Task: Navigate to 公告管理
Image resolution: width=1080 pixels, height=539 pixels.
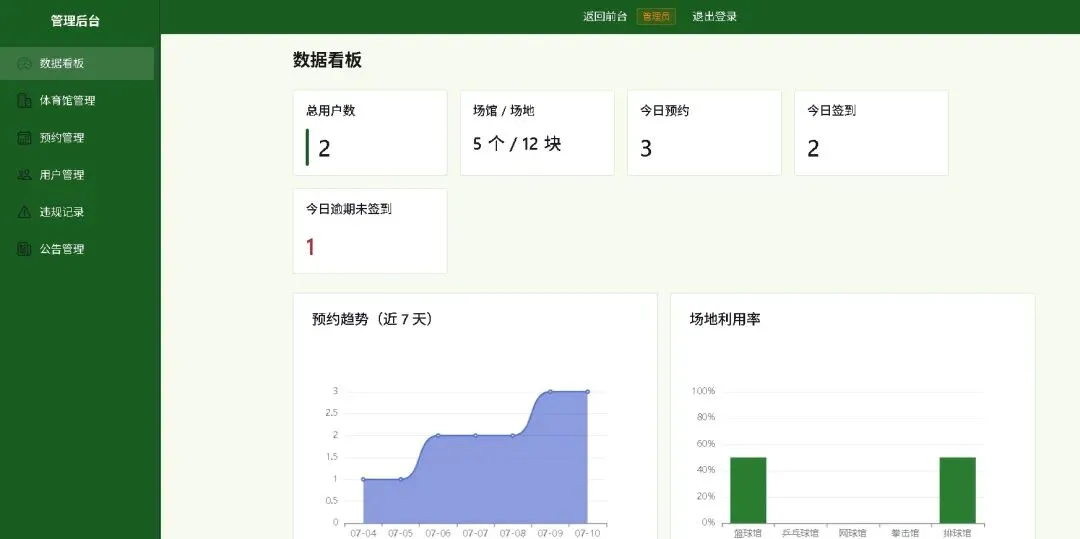Action: point(77,249)
